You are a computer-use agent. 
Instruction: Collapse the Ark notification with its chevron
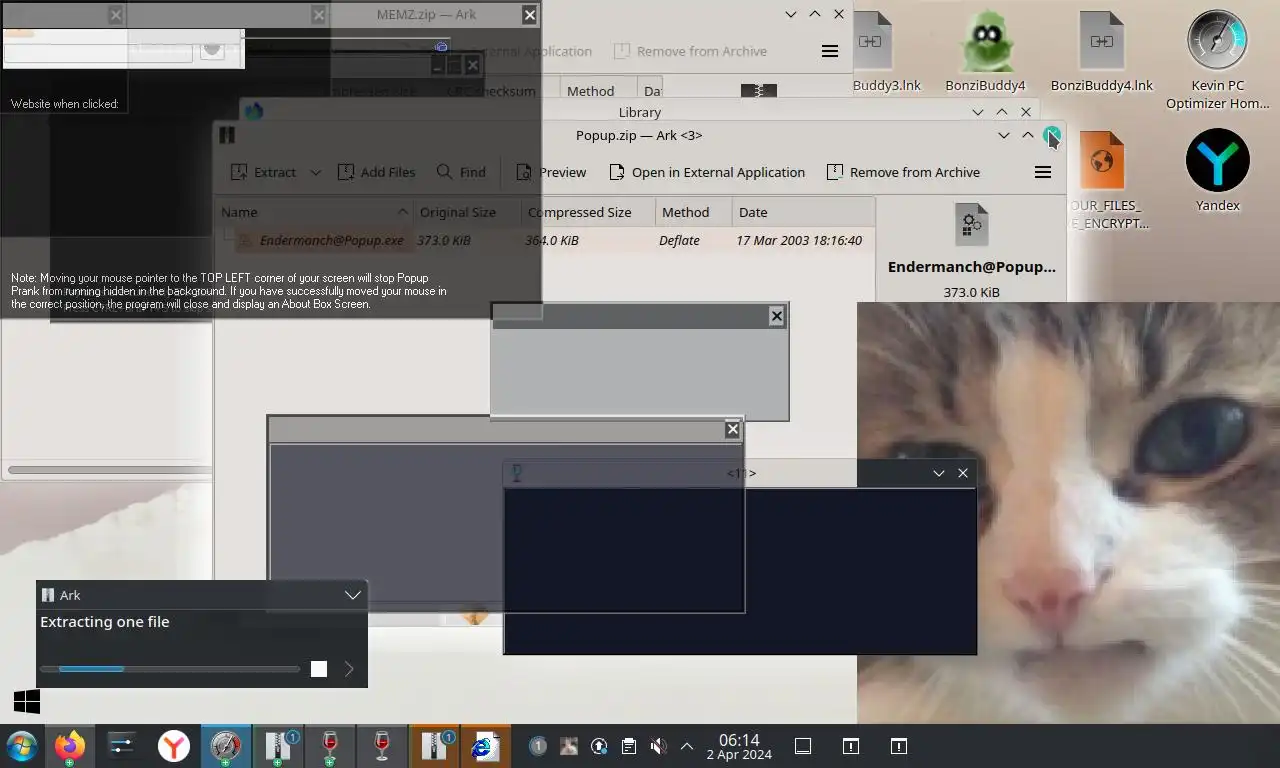(353, 595)
